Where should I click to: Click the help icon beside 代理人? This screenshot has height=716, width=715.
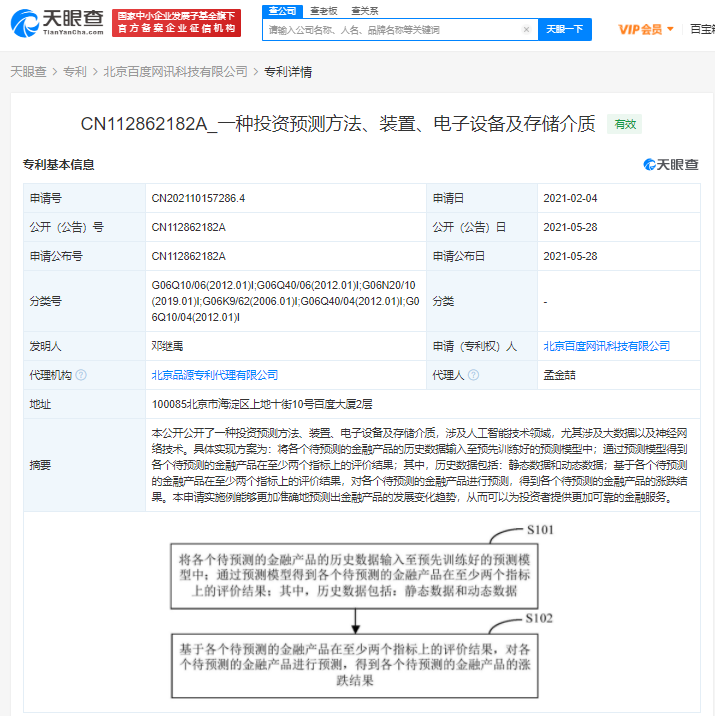point(475,375)
